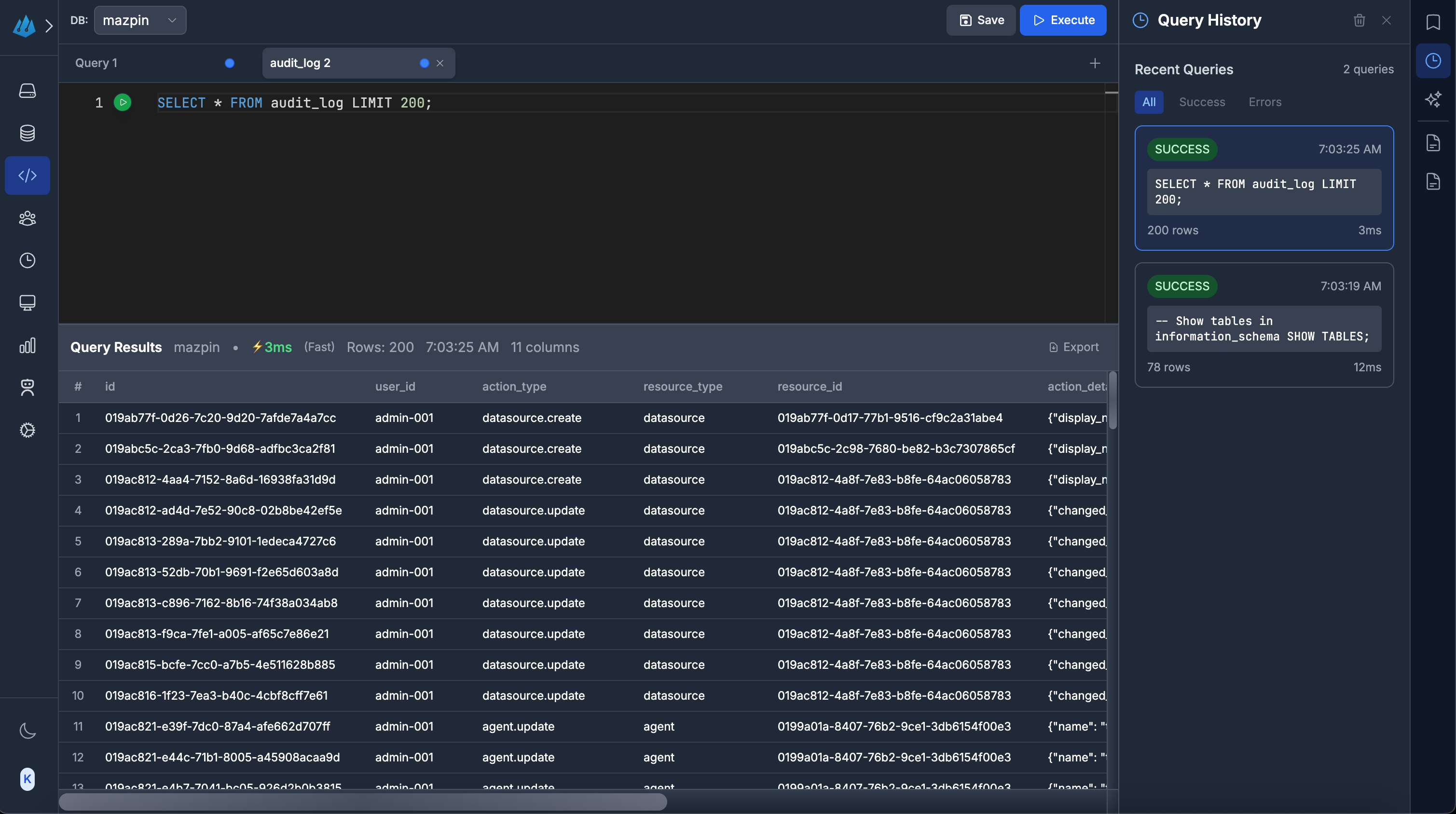The image size is (1456, 814).
Task: Switch to the Query 1 tab
Action: point(96,63)
